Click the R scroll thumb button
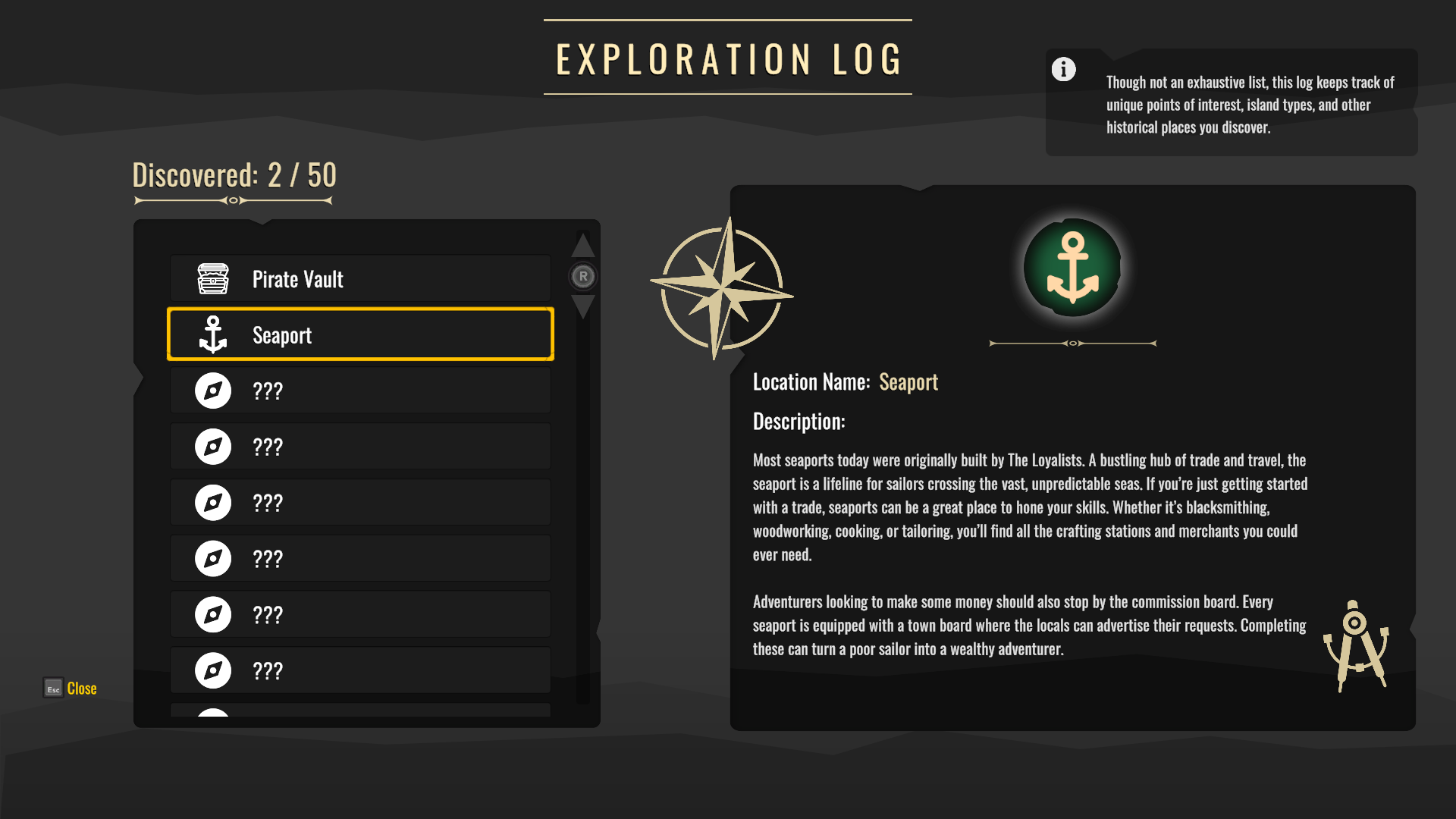Viewport: 1456px width, 819px height. pos(583,277)
